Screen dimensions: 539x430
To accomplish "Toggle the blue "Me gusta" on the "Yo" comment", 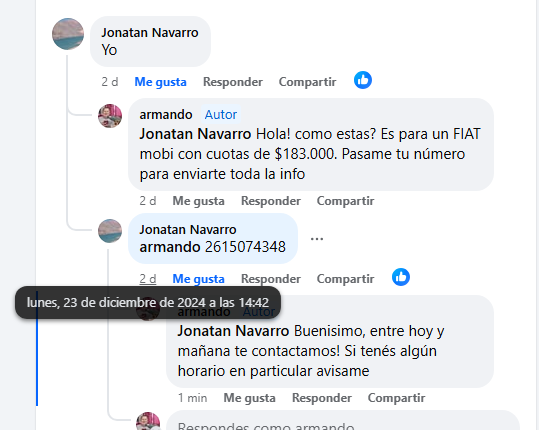I will (160, 82).
